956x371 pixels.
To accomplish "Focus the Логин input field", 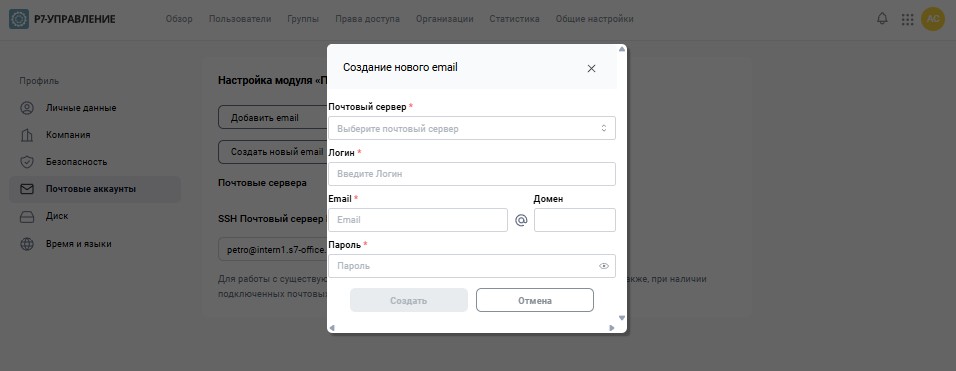I will click(x=472, y=174).
